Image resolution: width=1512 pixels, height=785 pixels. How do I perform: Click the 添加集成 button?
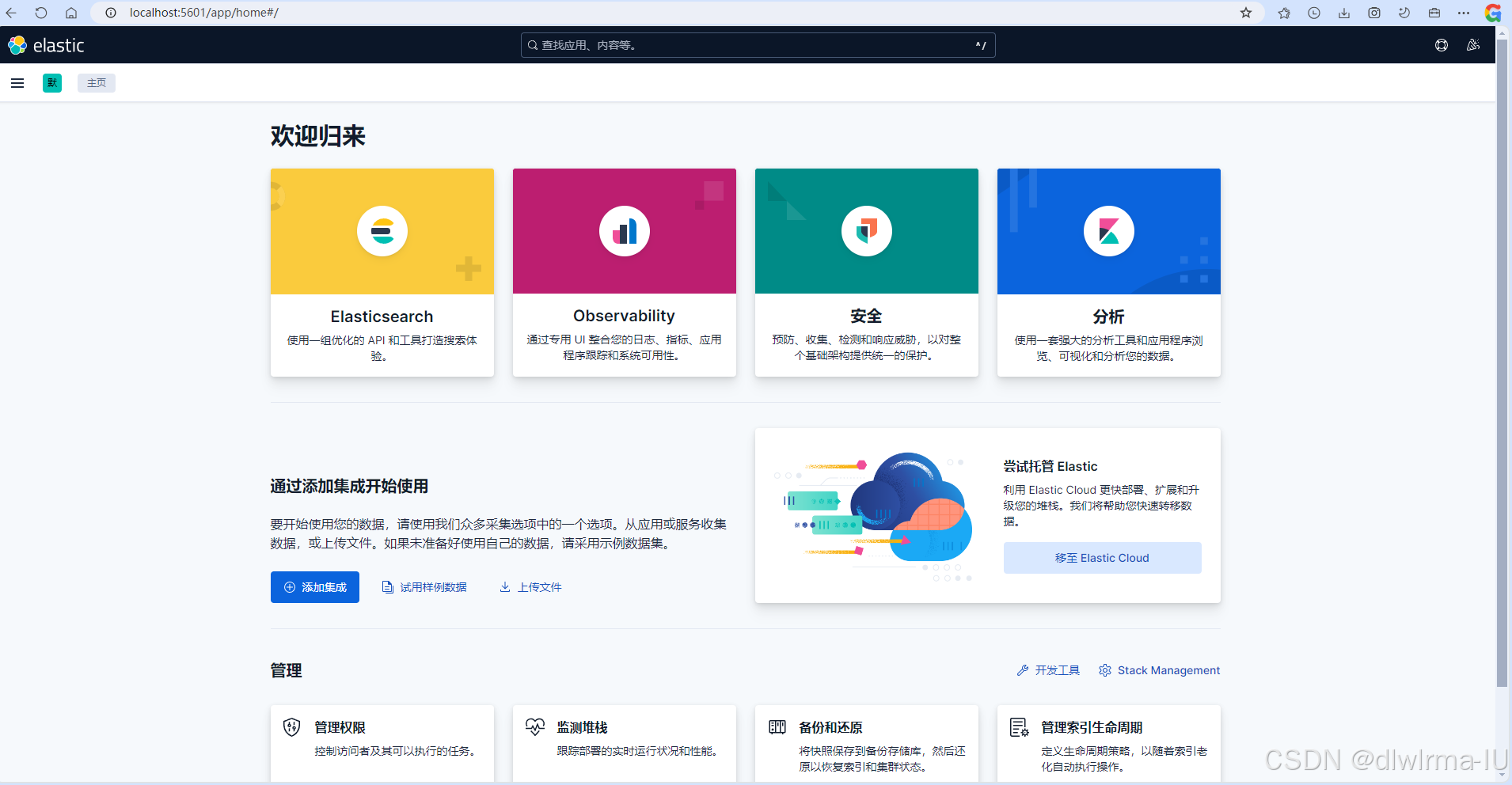tap(315, 587)
